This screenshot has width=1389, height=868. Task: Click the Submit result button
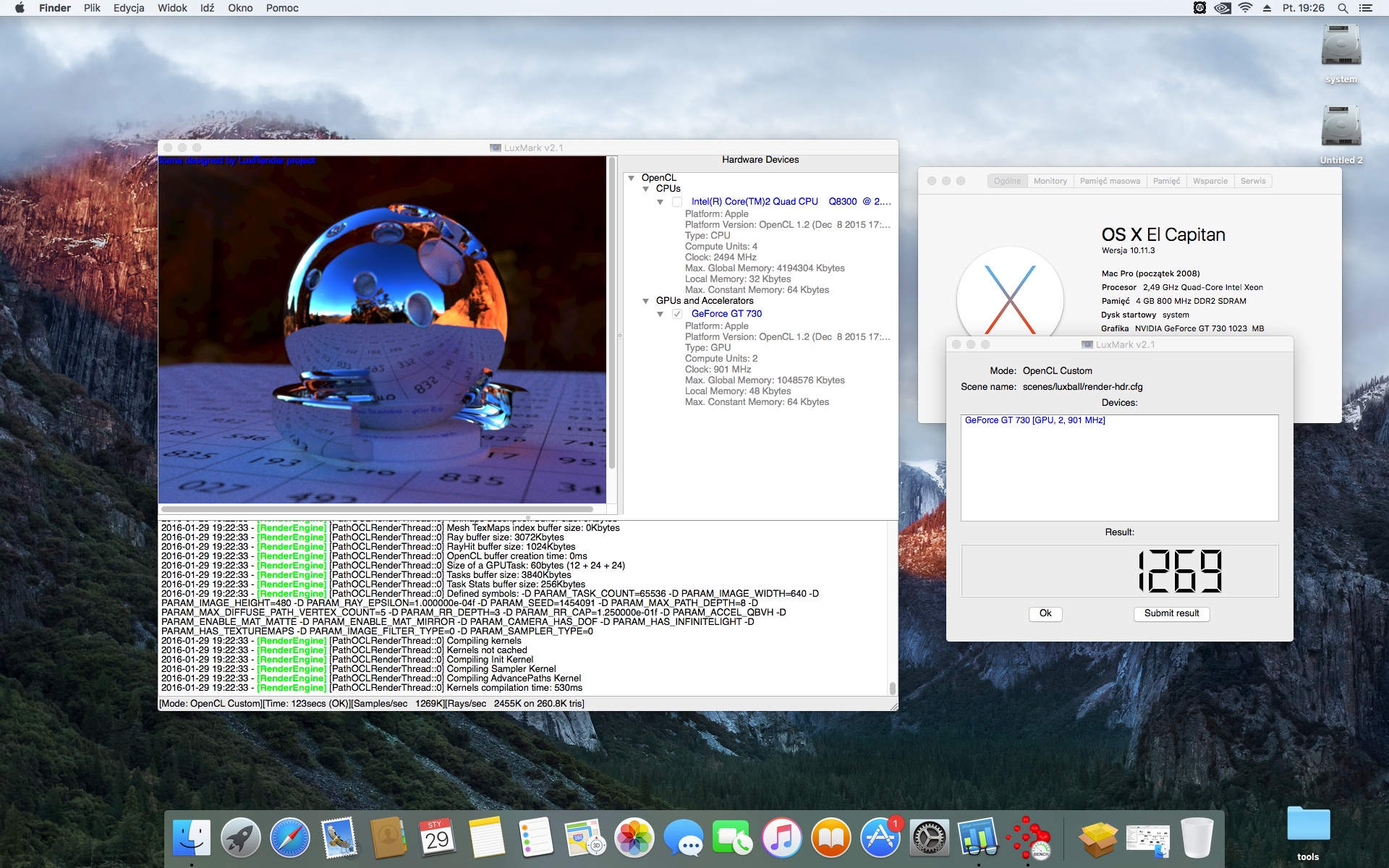pyautogui.click(x=1171, y=613)
